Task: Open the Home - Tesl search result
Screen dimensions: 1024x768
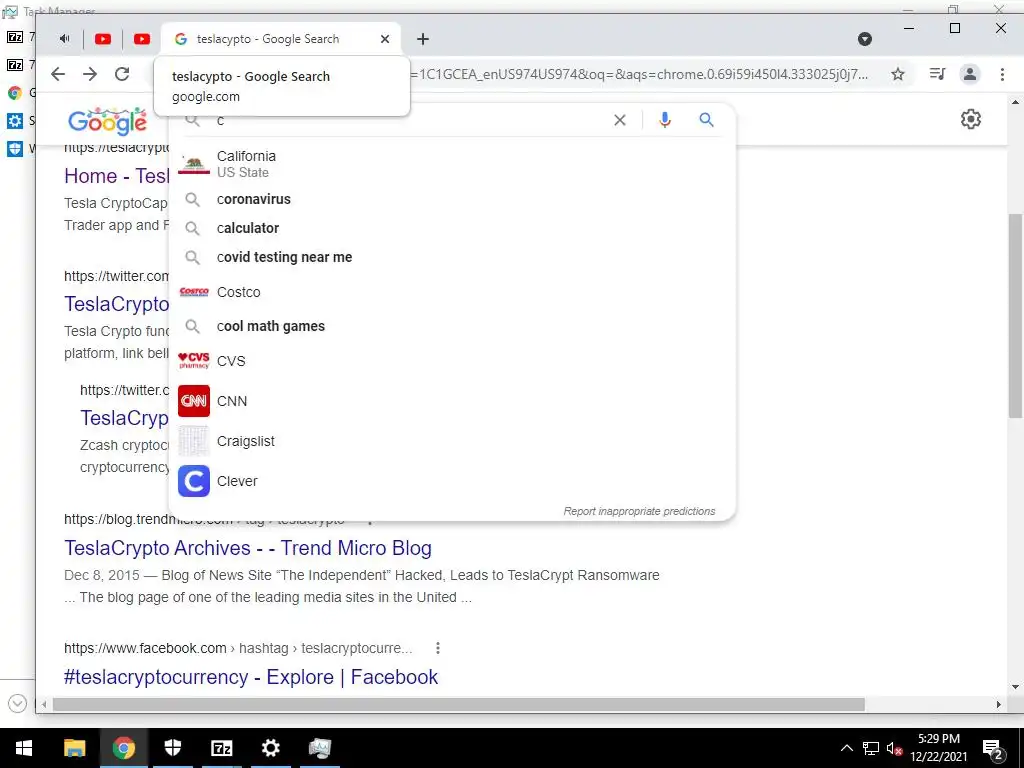Action: tap(116, 176)
